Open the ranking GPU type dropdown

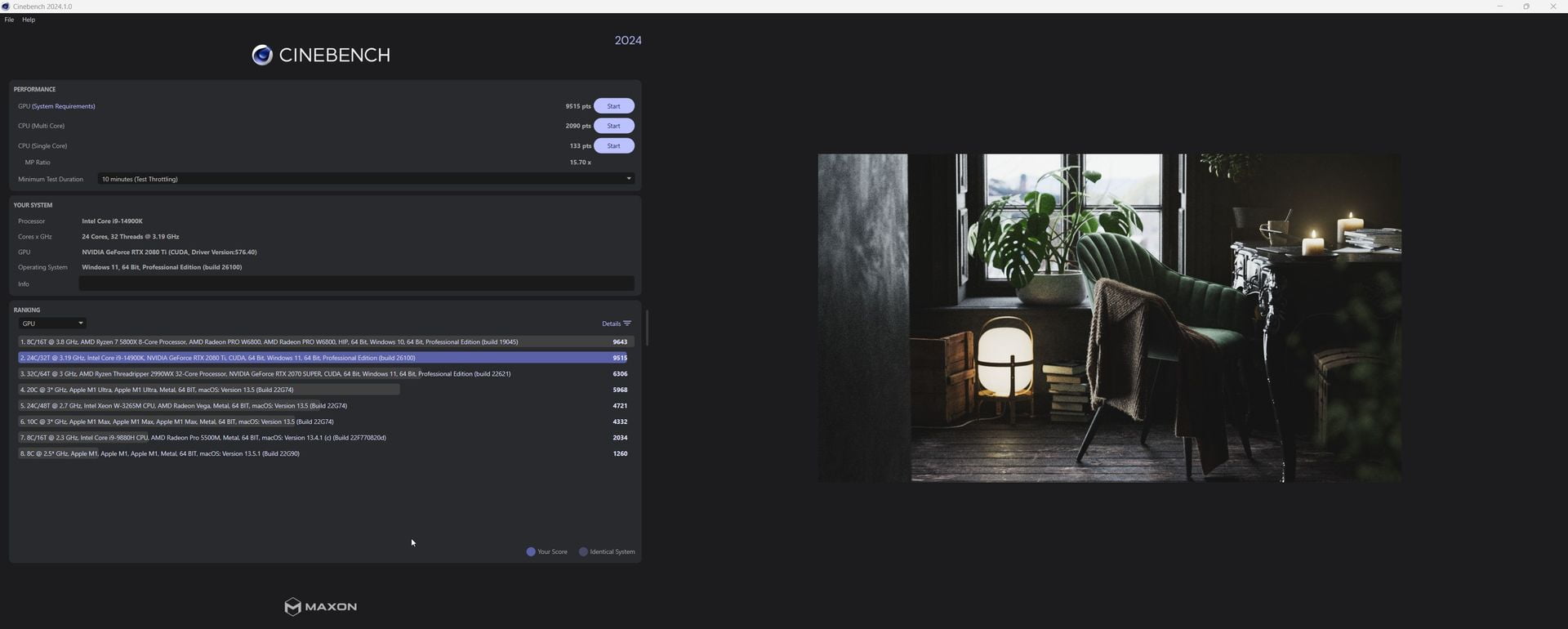(52, 323)
